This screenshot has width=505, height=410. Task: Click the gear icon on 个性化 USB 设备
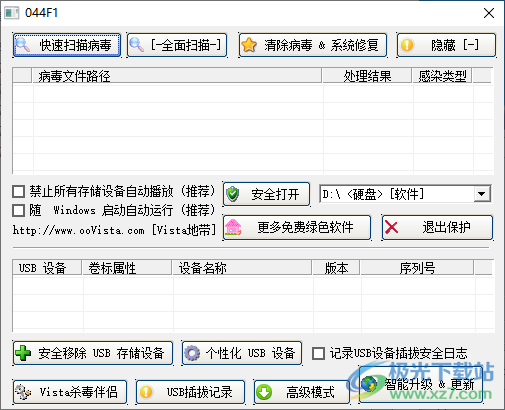pos(192,353)
